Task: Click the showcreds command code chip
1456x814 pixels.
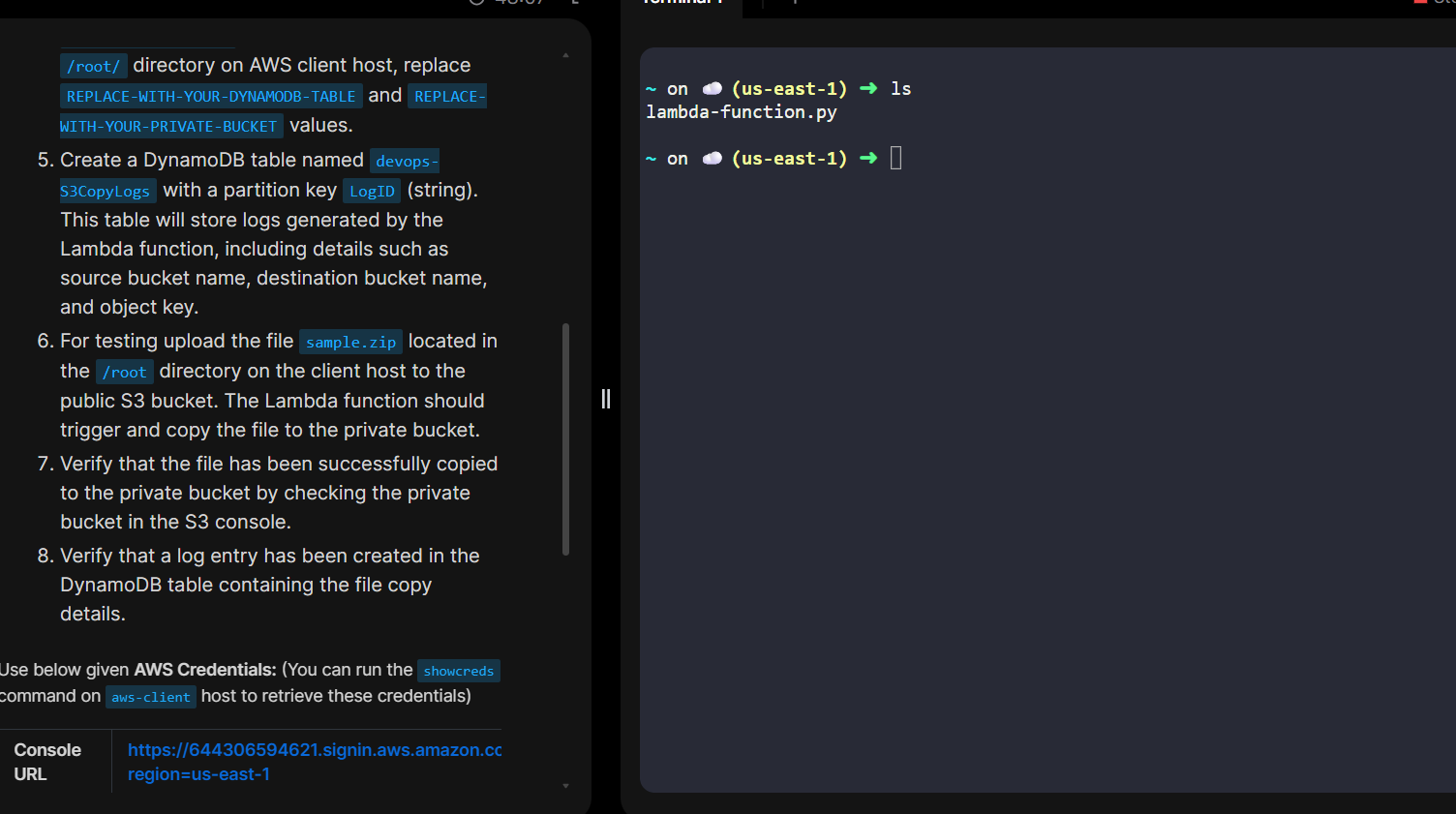Action: (x=458, y=671)
